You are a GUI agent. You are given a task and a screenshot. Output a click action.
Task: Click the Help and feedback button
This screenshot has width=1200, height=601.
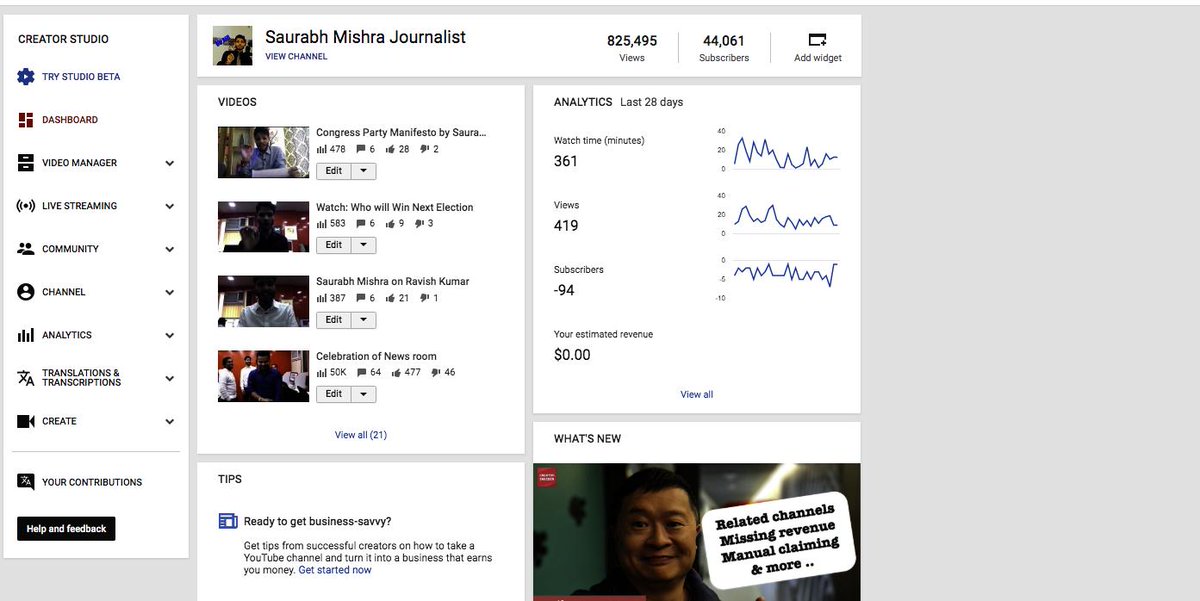click(x=66, y=529)
